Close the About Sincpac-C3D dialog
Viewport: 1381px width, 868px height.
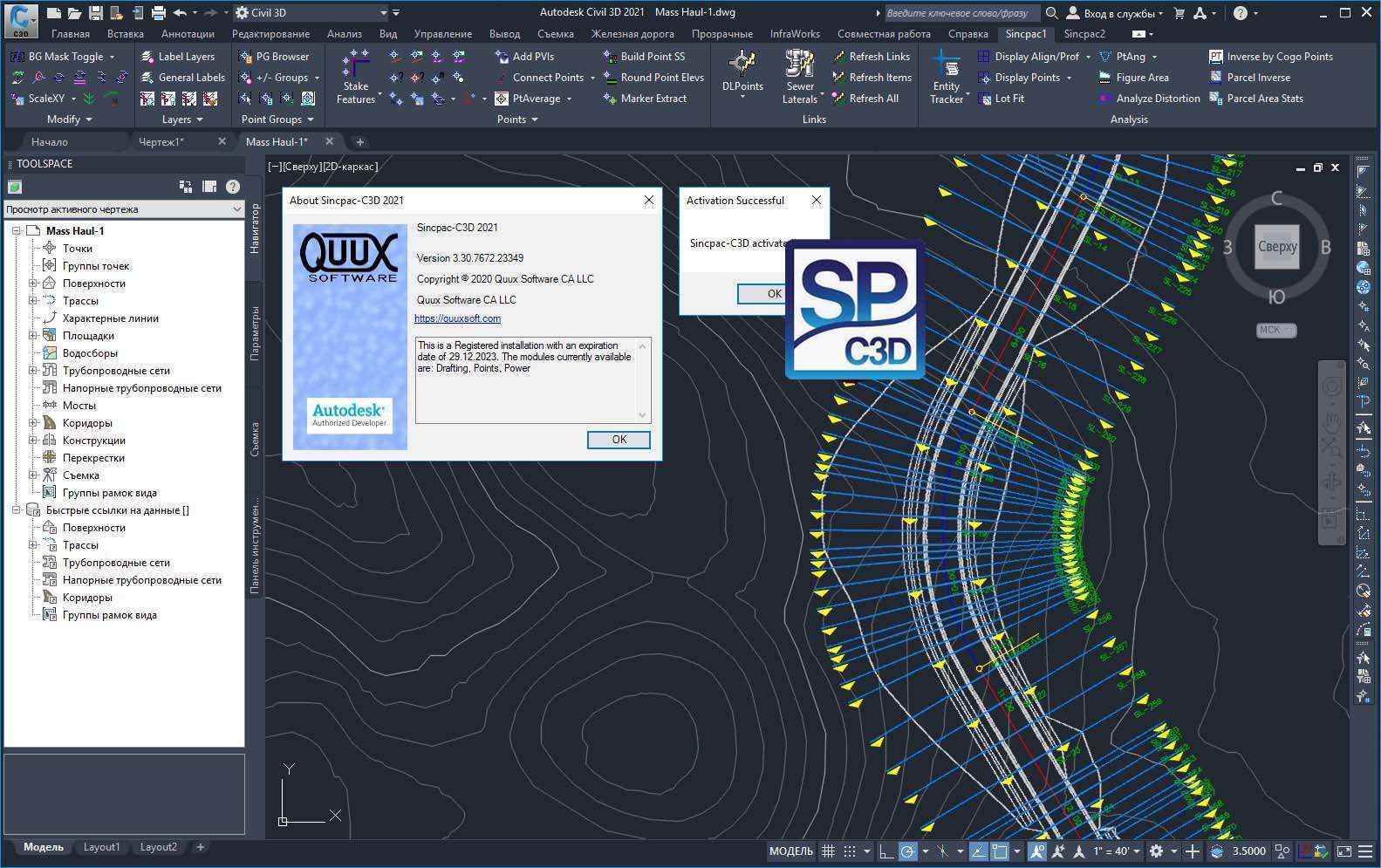tap(648, 200)
